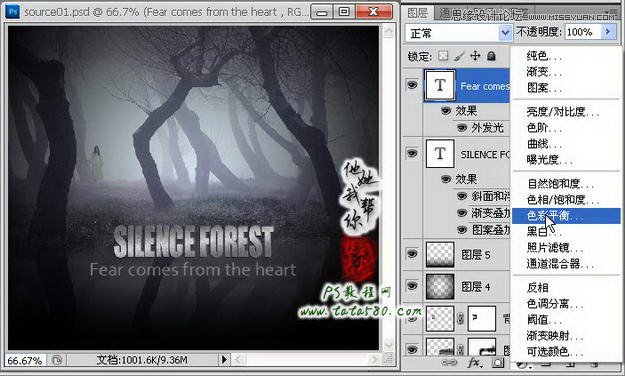Open the status bar document info arrow
The width and height of the screenshot is (625, 376).
pyautogui.click(x=224, y=360)
